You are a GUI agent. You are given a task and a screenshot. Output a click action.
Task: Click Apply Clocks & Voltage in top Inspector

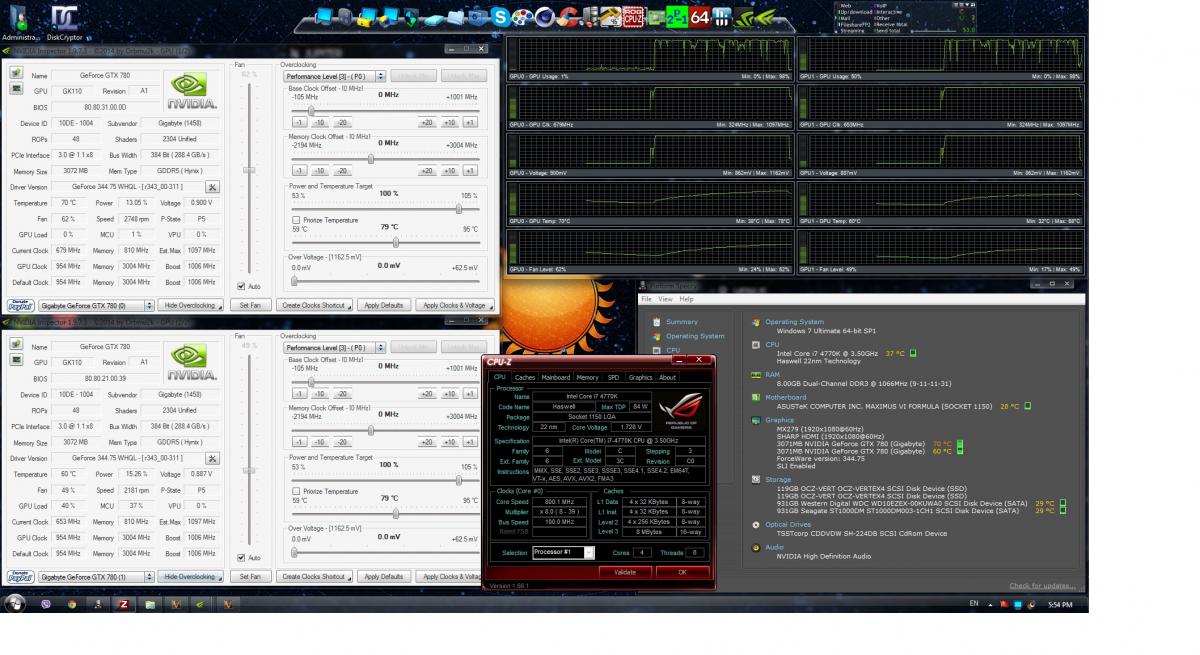point(453,305)
